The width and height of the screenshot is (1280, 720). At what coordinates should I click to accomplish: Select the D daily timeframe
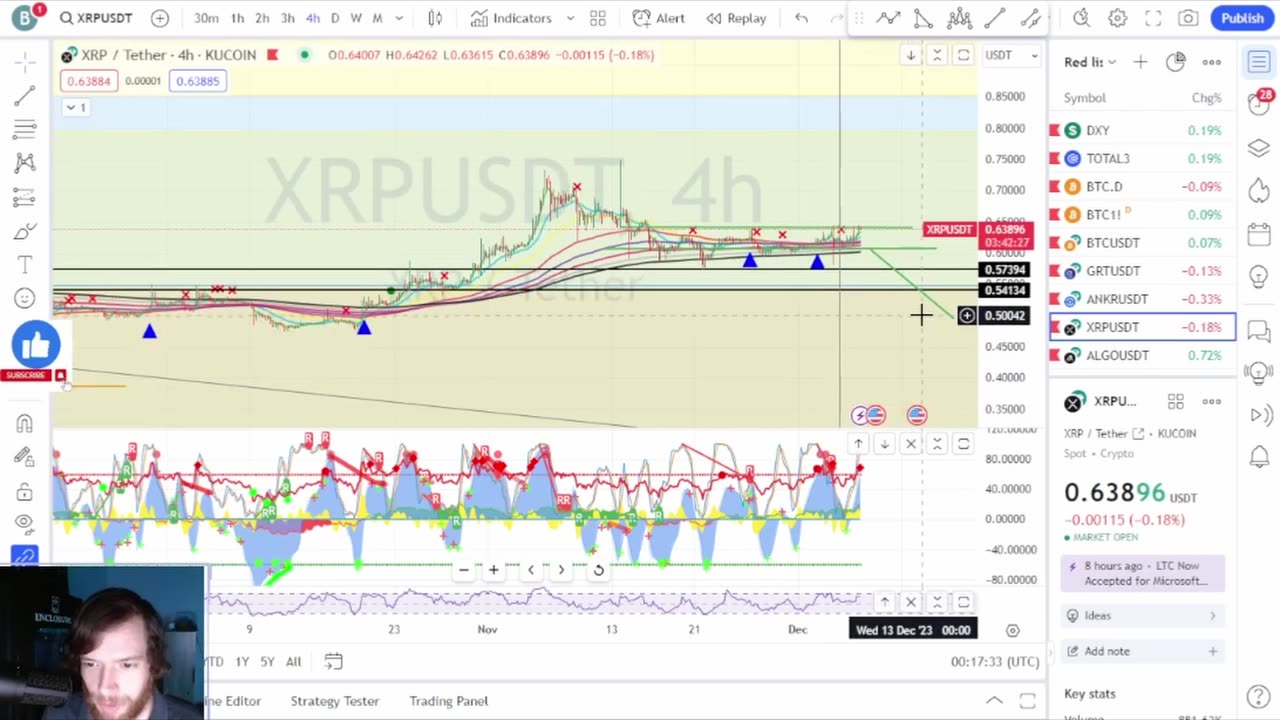[x=335, y=18]
